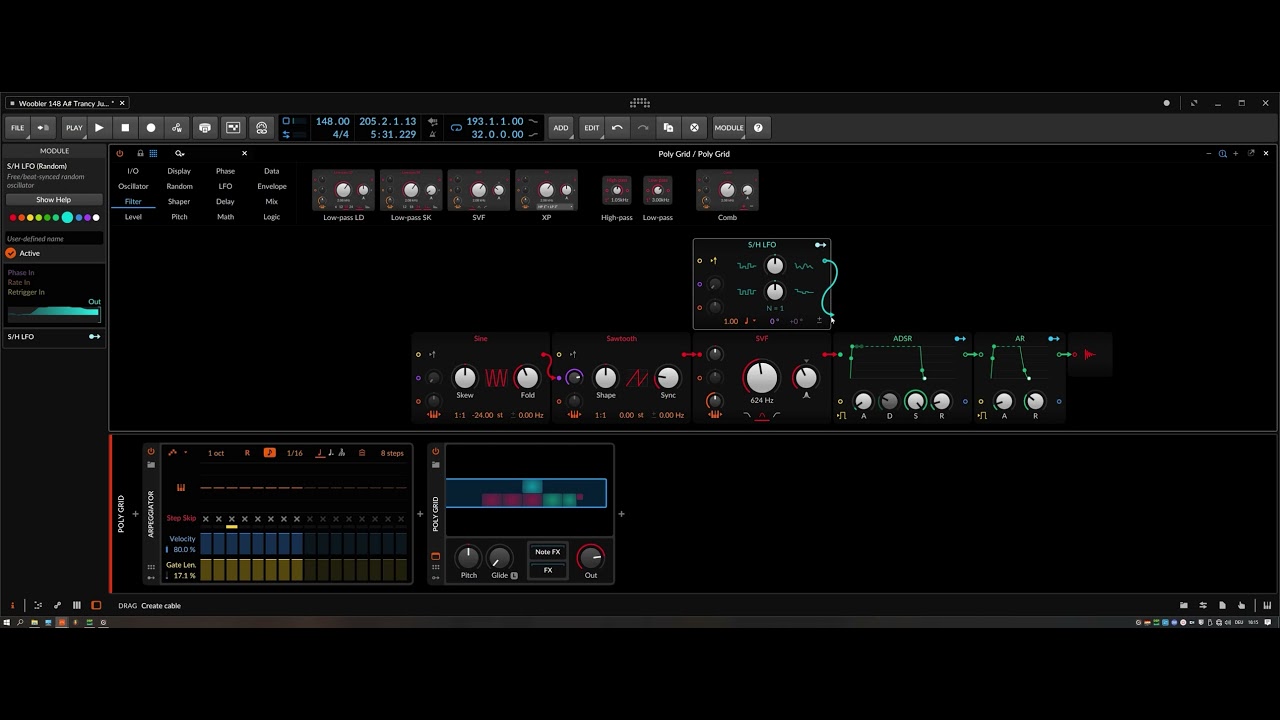Viewport: 1280px width, 720px height.
Task: Click the Note FX button in Poly Grid
Action: [547, 552]
